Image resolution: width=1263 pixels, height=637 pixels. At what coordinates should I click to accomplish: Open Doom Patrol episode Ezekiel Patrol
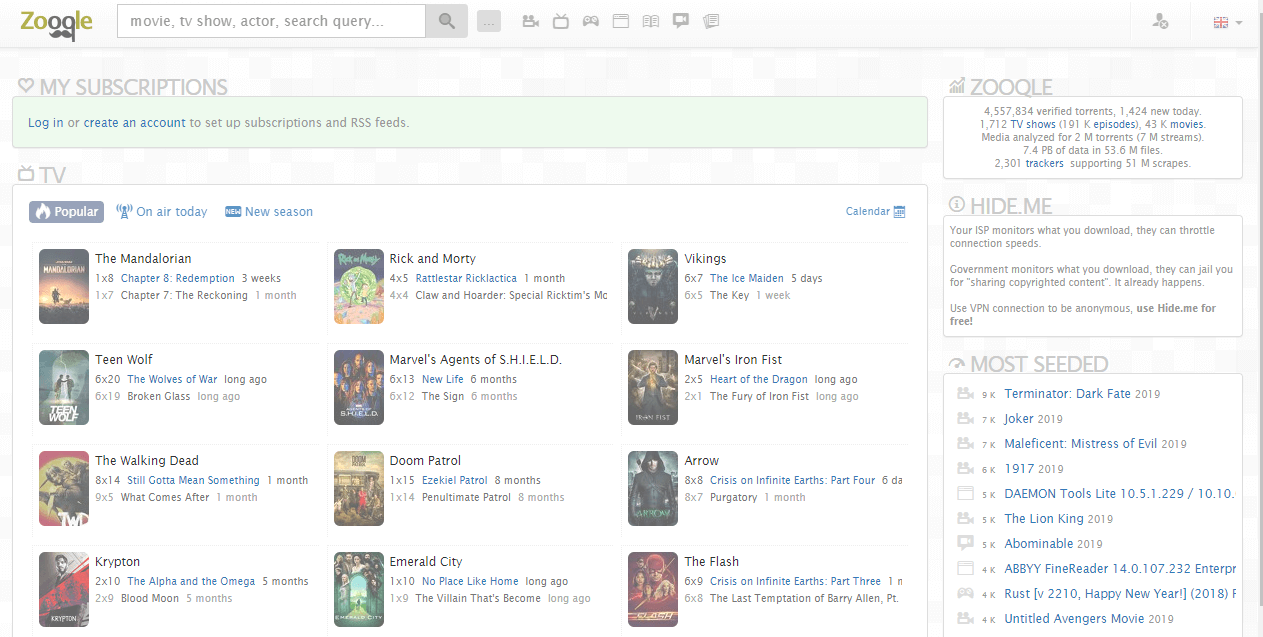tap(455, 480)
